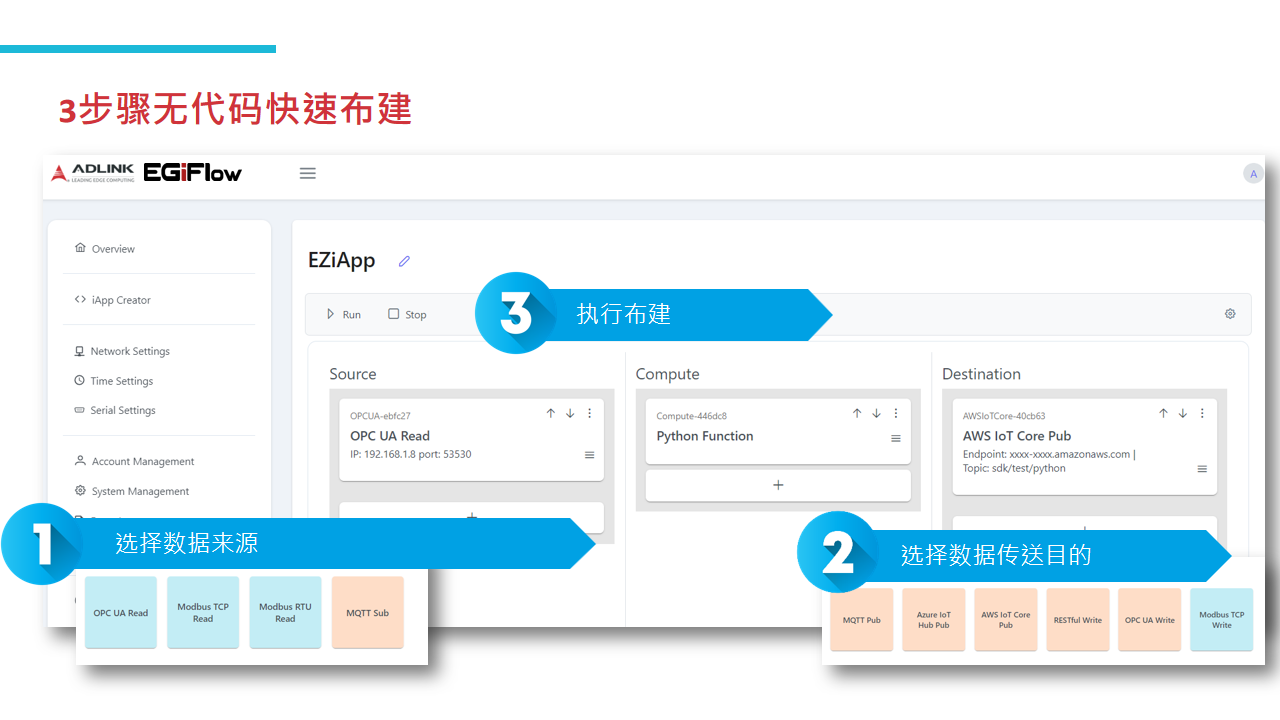Move AWS IoT Core Pub card down

click(x=1182, y=413)
